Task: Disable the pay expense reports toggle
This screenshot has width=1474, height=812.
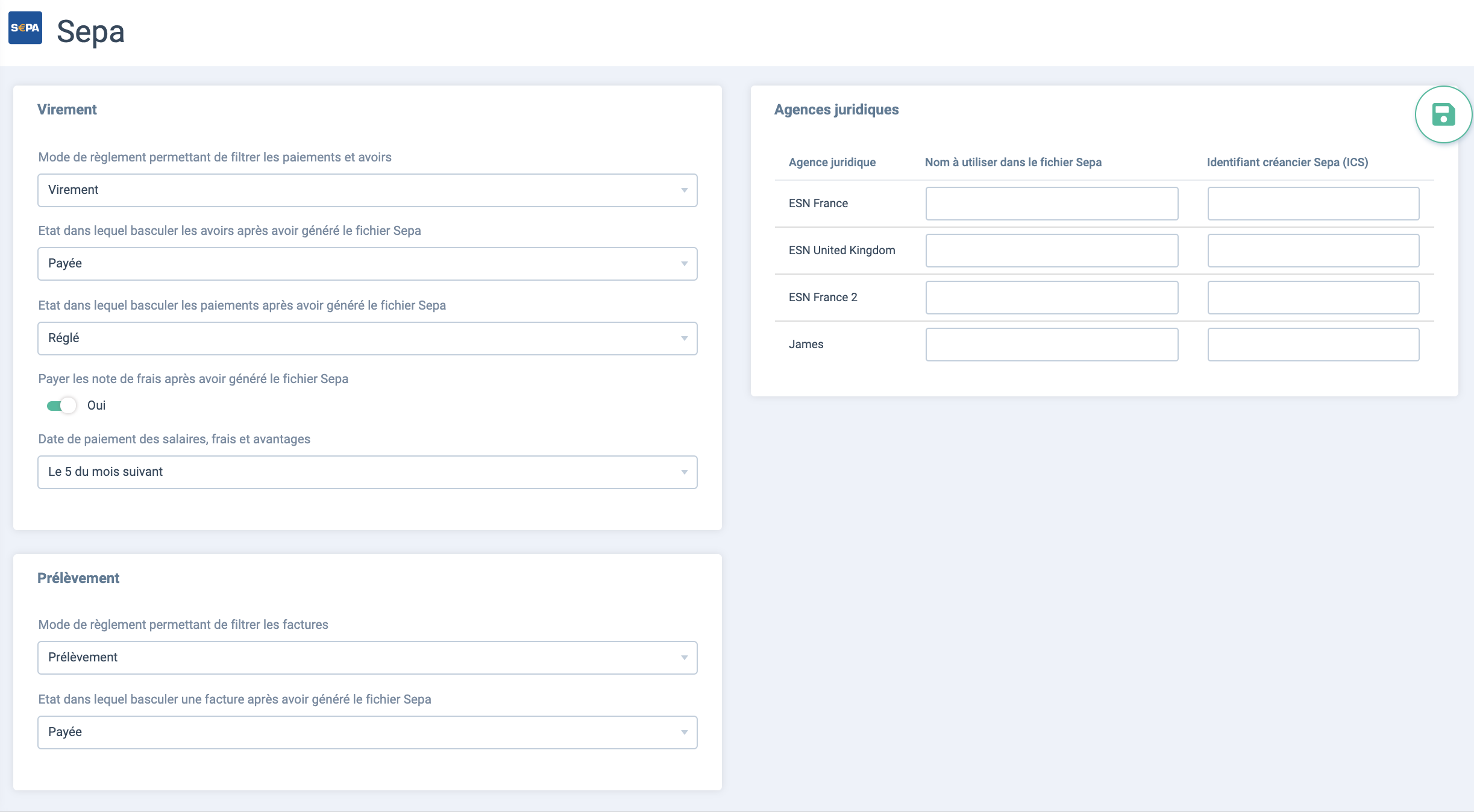Action: (x=61, y=405)
